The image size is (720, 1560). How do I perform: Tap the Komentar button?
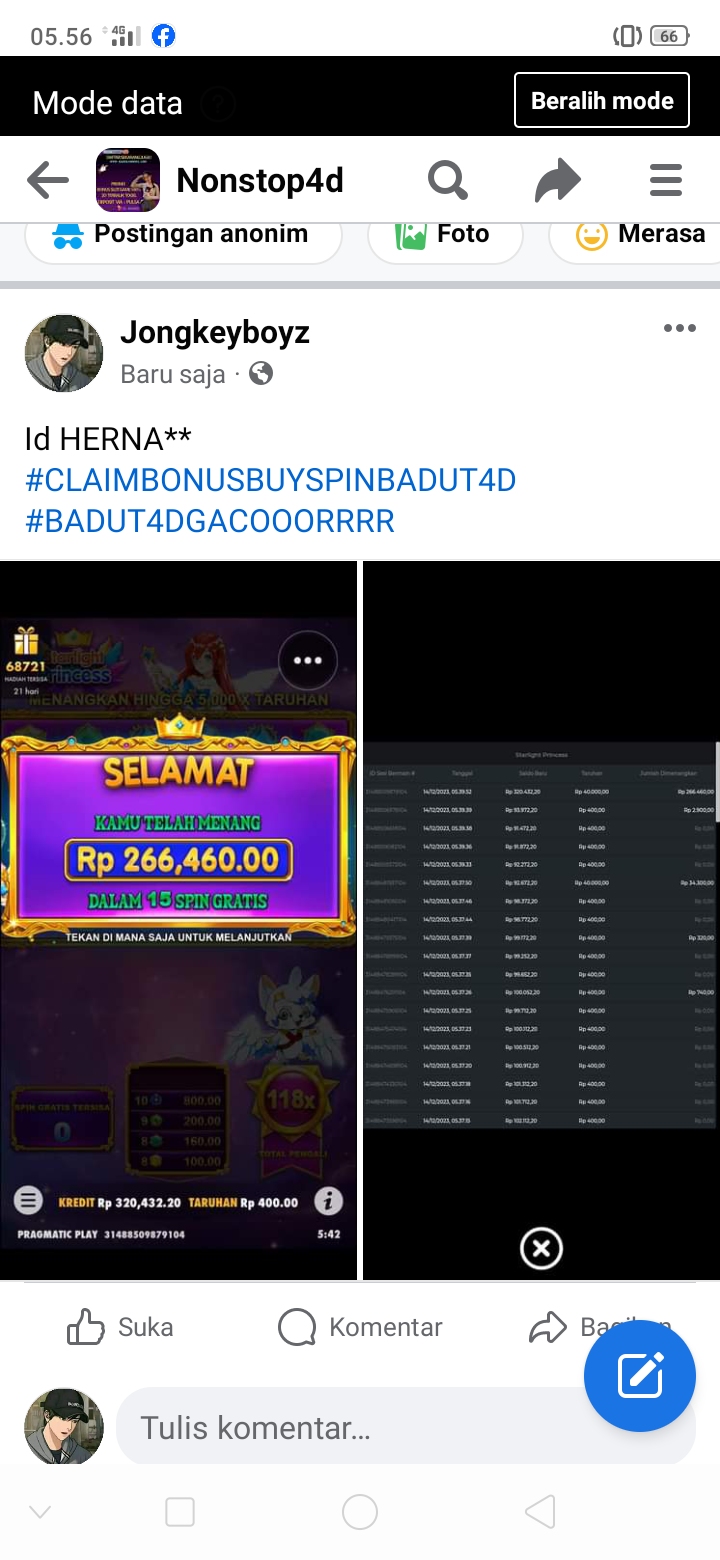pos(360,1327)
